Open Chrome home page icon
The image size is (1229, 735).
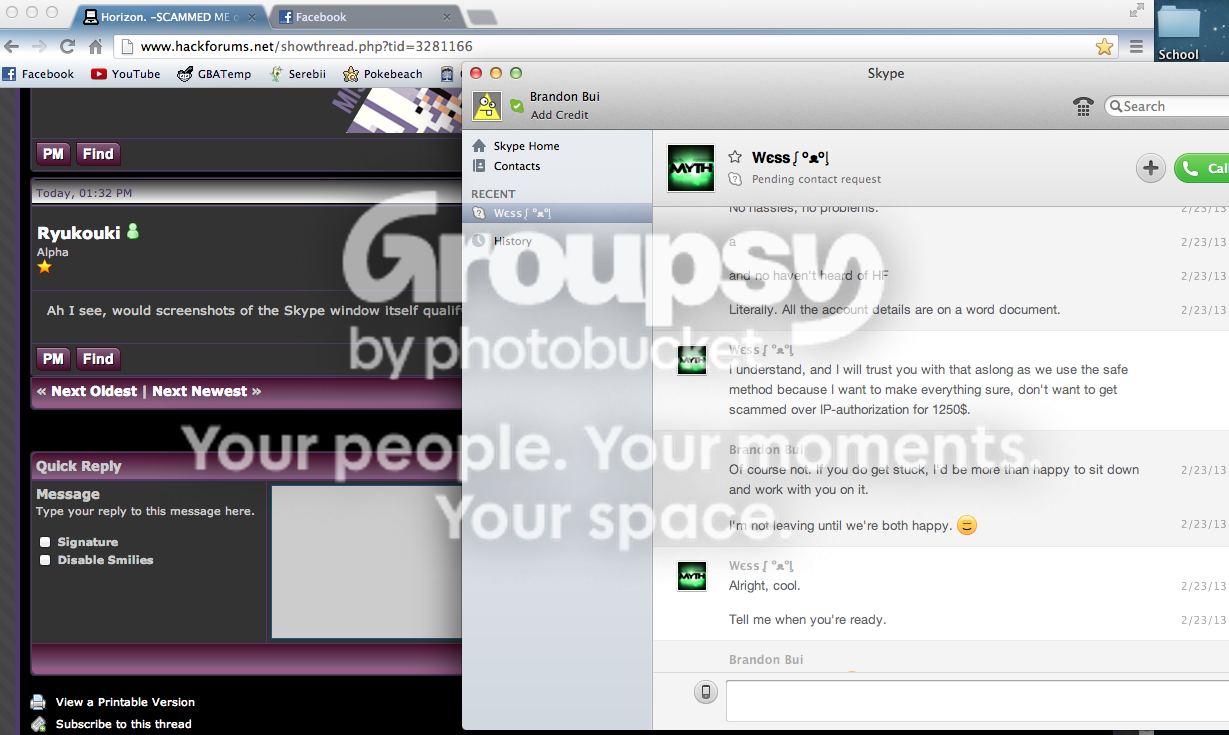(x=96, y=46)
